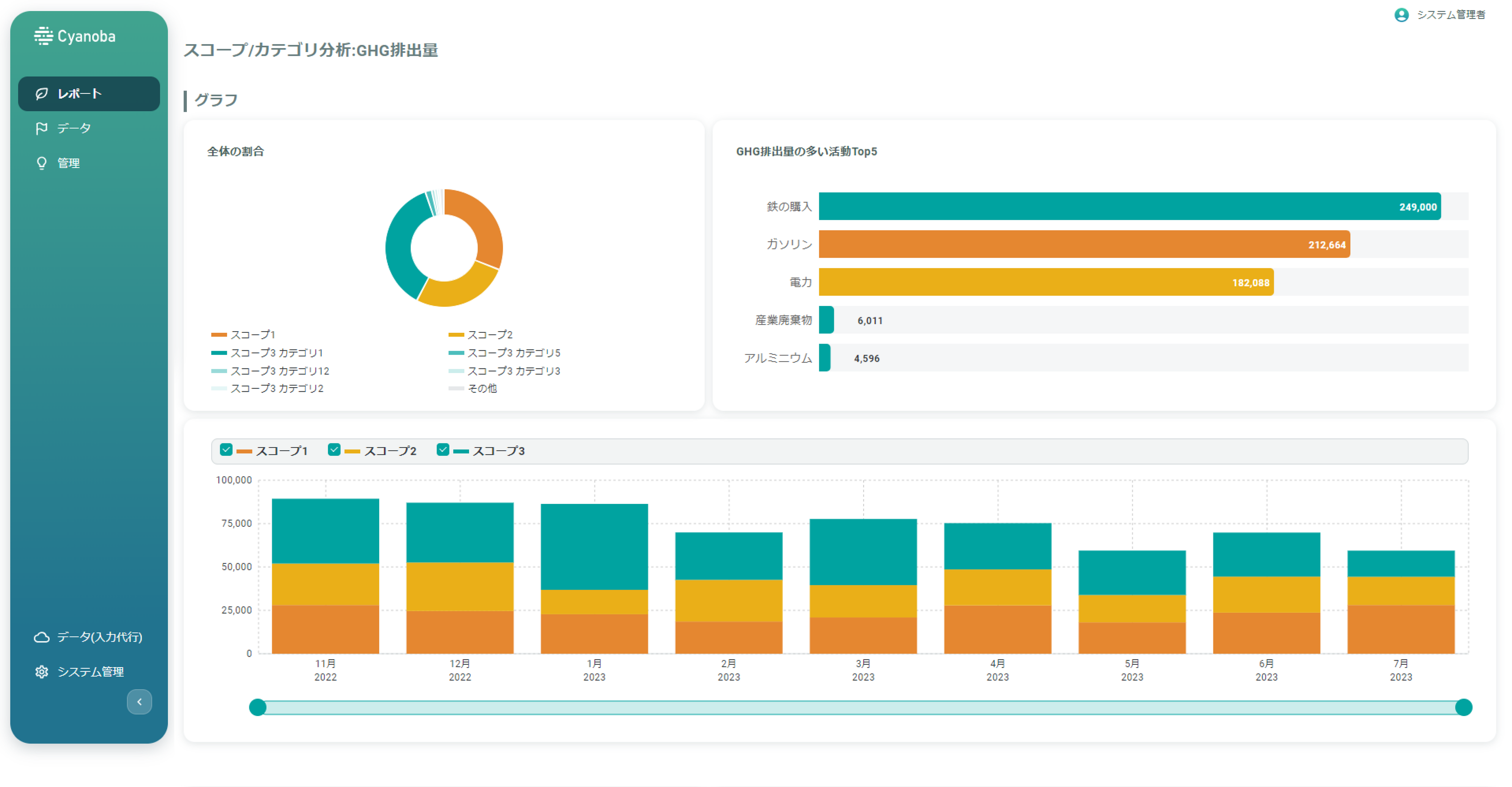The image size is (1512, 787).
Task: Click the Cyanoba logo icon
Action: (43, 36)
